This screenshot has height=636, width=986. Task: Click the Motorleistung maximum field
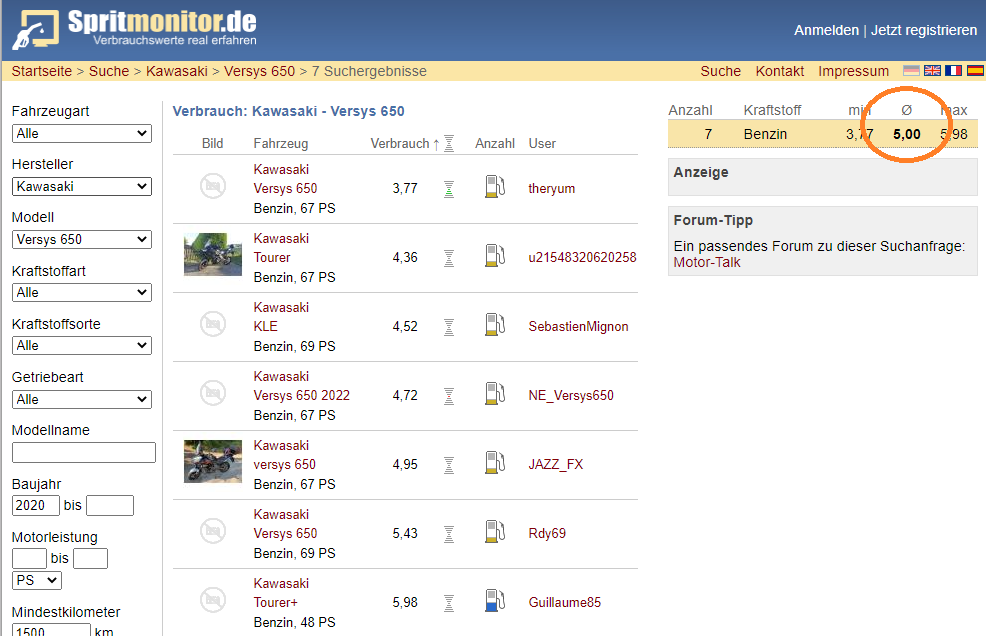[x=91, y=558]
